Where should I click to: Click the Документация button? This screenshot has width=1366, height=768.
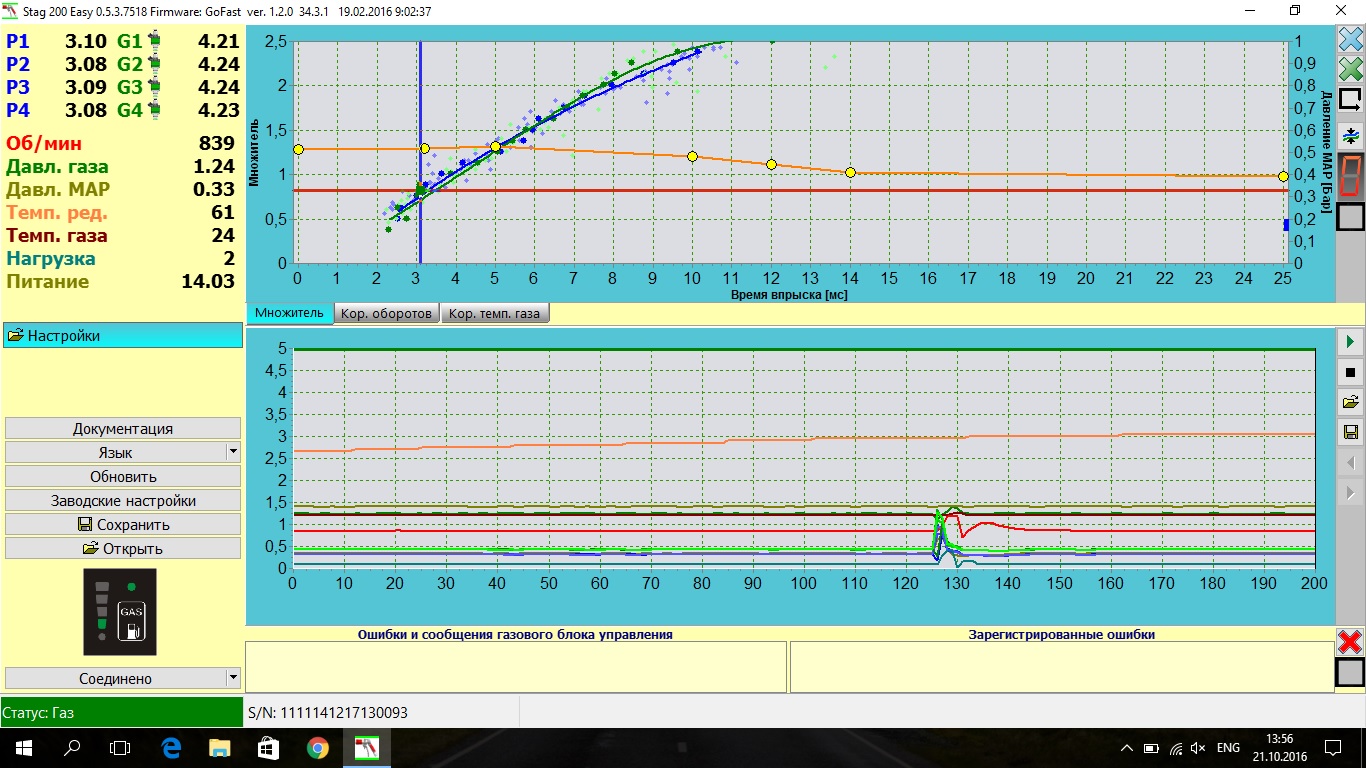tap(123, 428)
